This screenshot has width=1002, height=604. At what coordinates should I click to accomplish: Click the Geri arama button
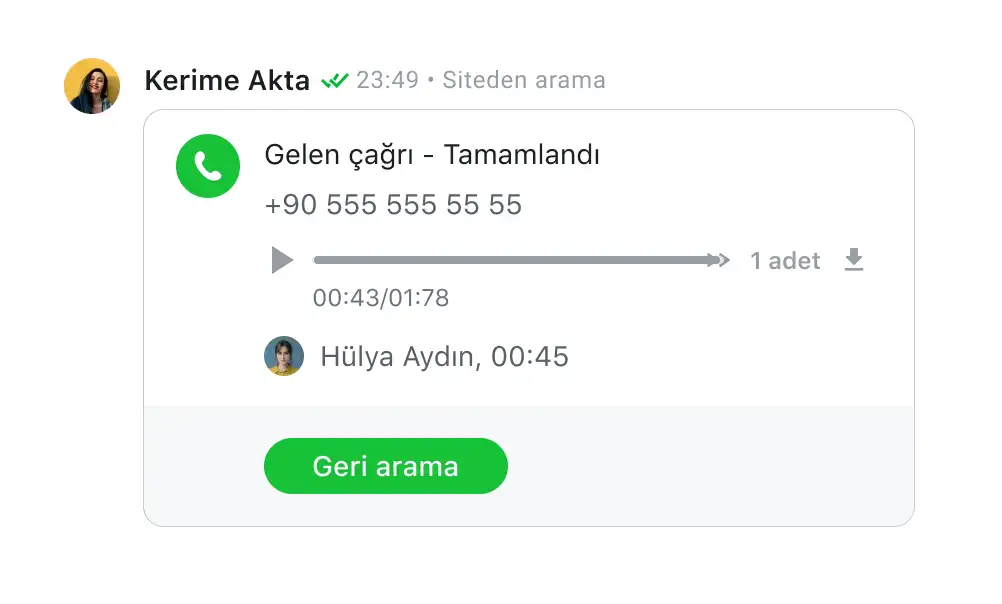(x=385, y=466)
